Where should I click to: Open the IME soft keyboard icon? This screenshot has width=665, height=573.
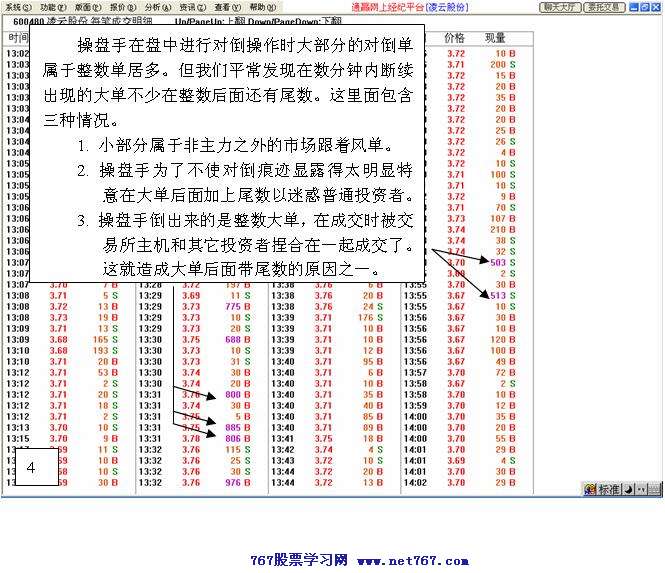[x=653, y=490]
